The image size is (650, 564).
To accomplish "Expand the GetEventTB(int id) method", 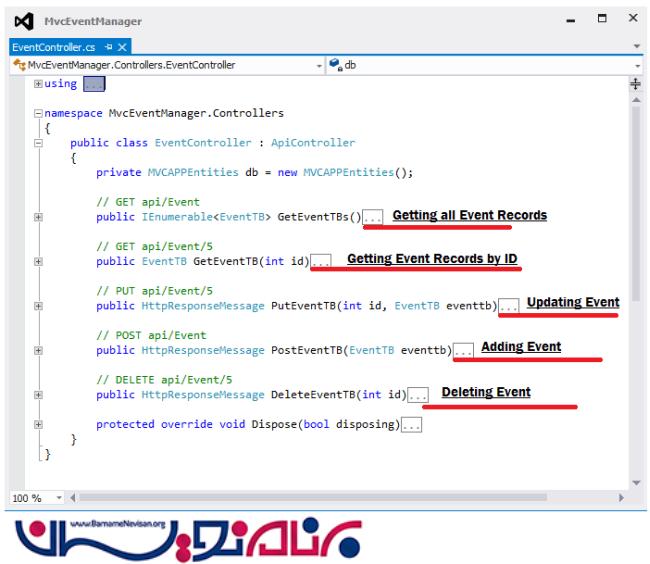I will (x=38, y=261).
